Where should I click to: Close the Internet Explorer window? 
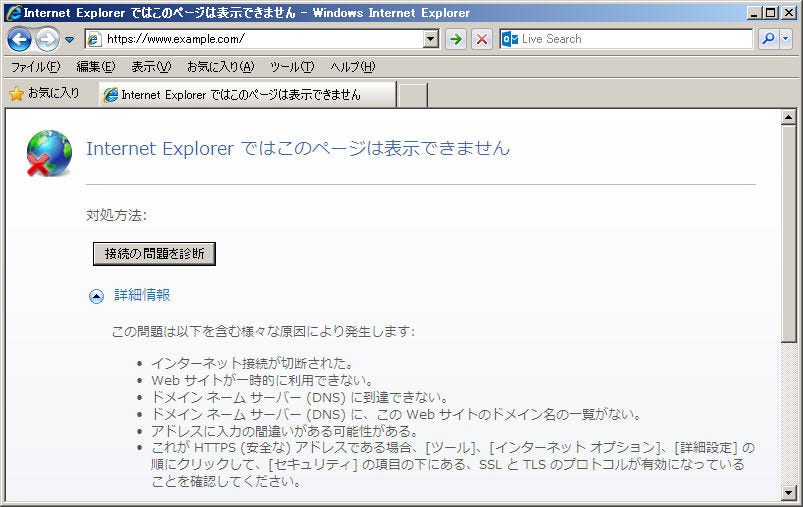click(789, 13)
